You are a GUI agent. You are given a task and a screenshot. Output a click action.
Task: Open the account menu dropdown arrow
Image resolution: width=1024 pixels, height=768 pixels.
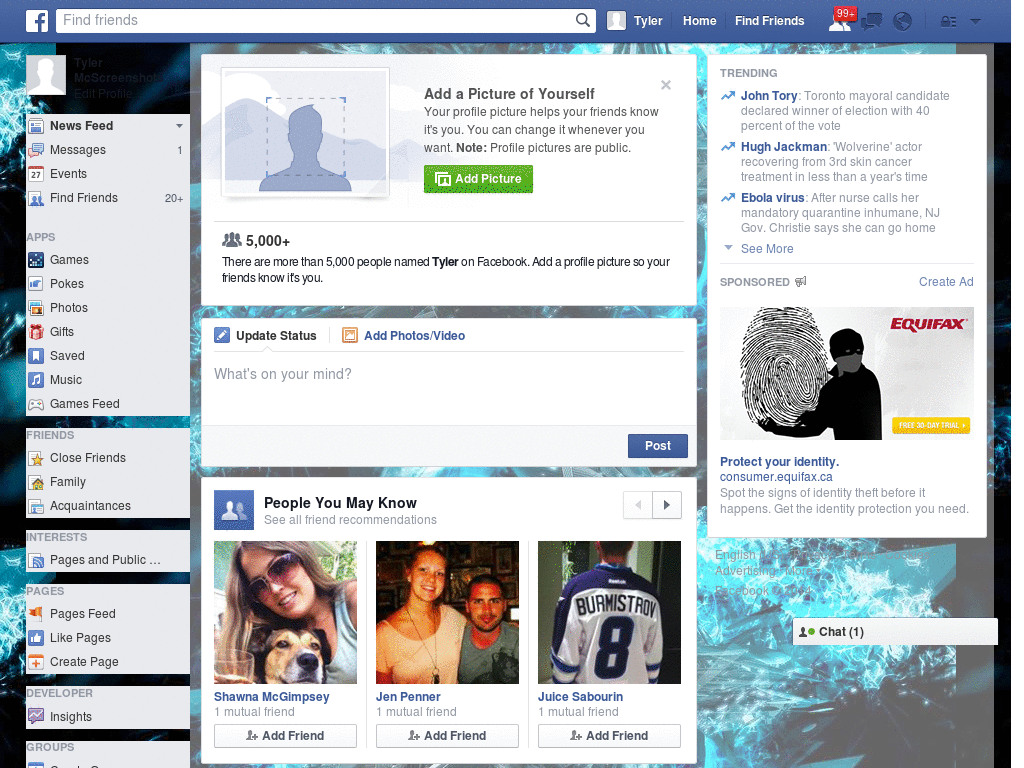click(976, 22)
